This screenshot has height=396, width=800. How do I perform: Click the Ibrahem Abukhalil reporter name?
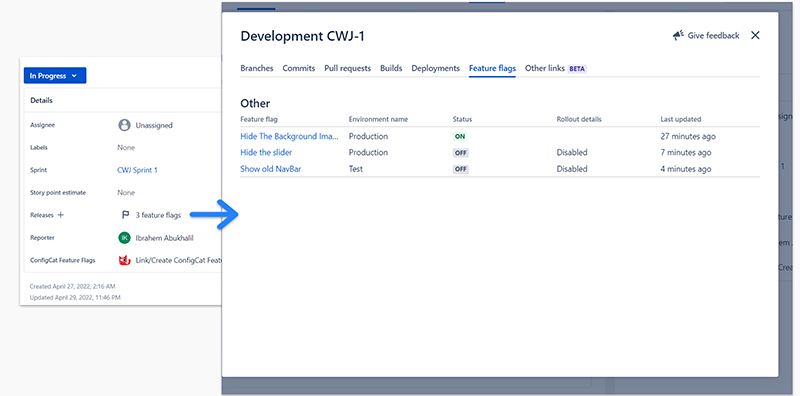pos(164,238)
